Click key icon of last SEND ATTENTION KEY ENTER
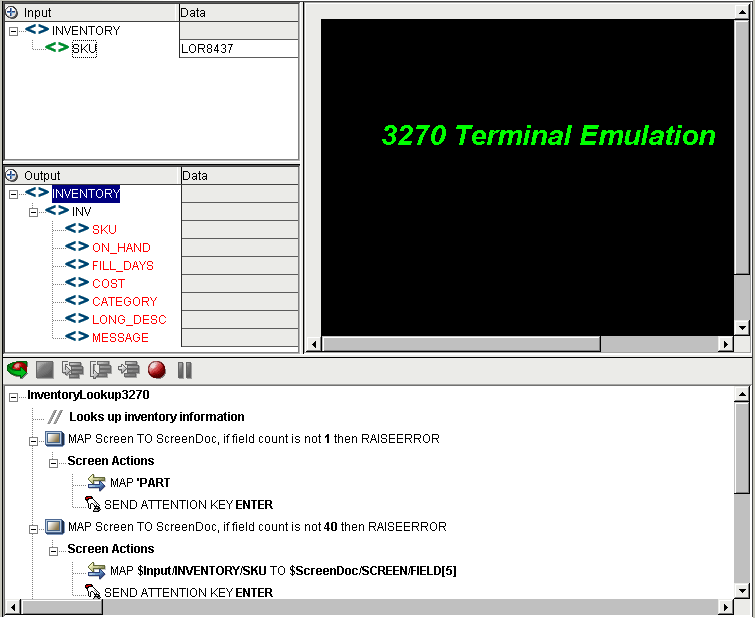 tap(92, 592)
